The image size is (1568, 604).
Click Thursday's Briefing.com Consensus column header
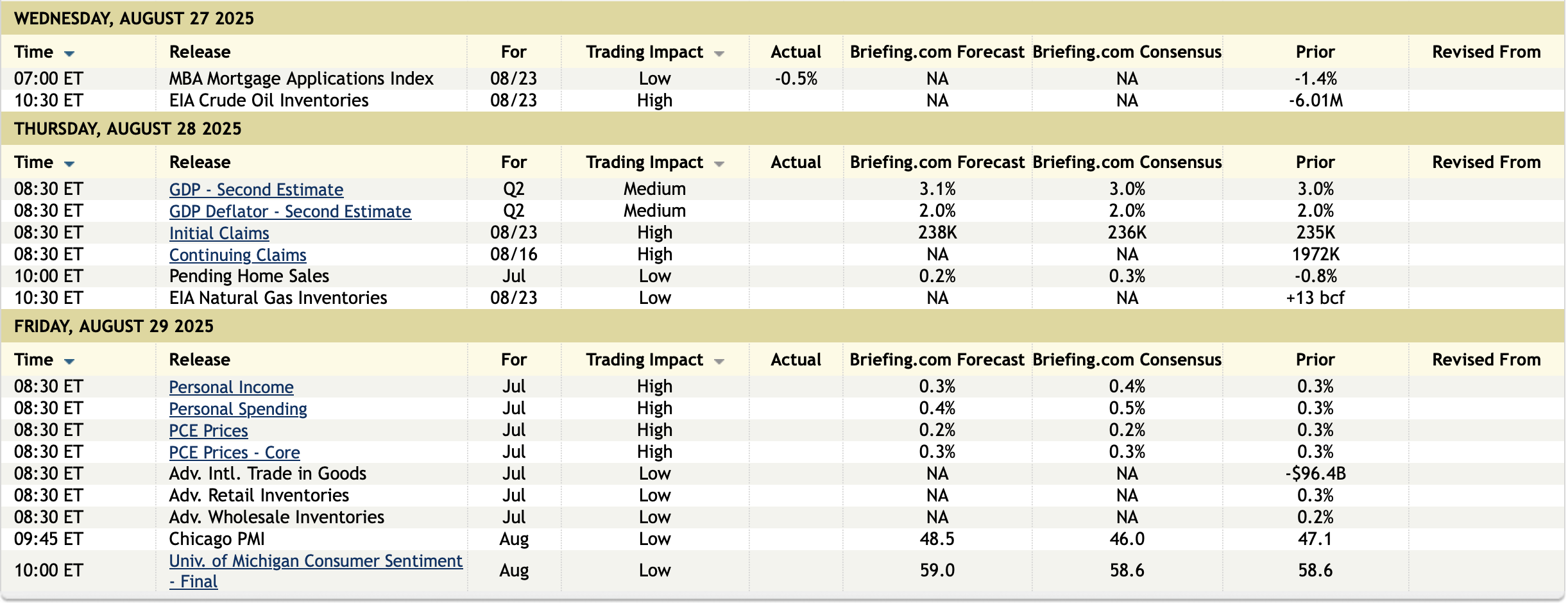[x=1127, y=162]
